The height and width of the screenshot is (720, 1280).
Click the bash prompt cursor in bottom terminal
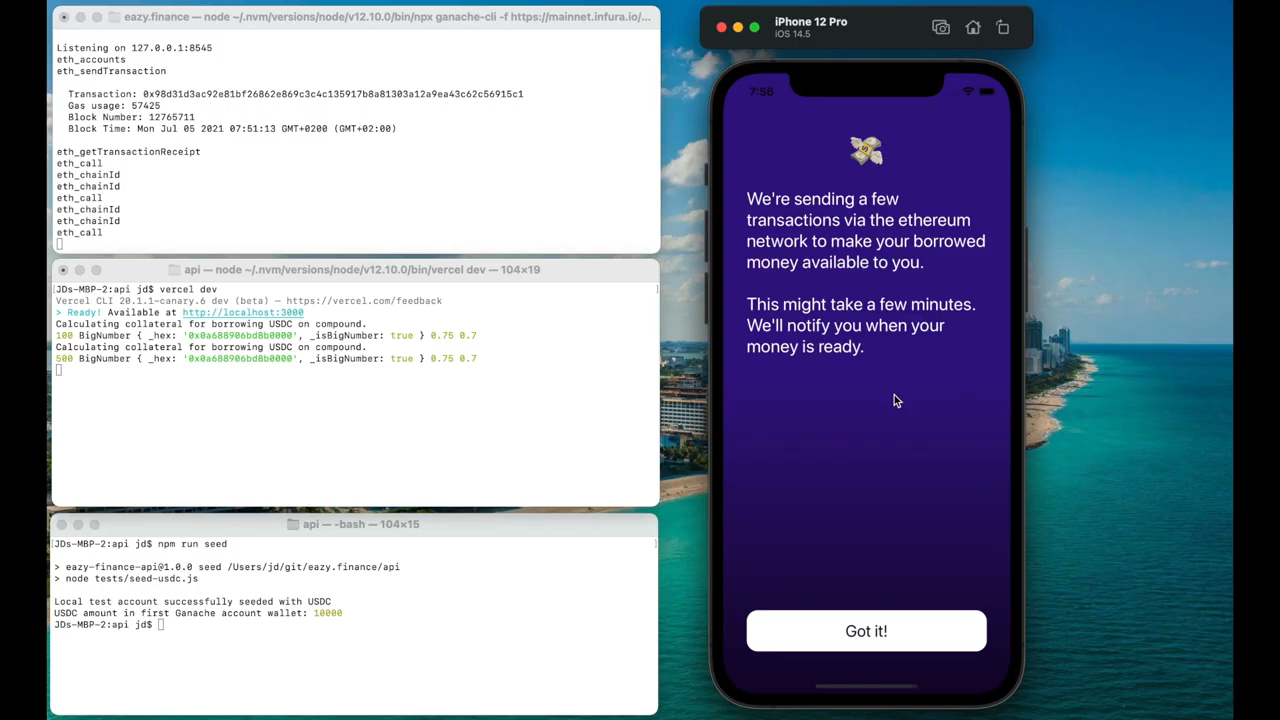coord(161,625)
